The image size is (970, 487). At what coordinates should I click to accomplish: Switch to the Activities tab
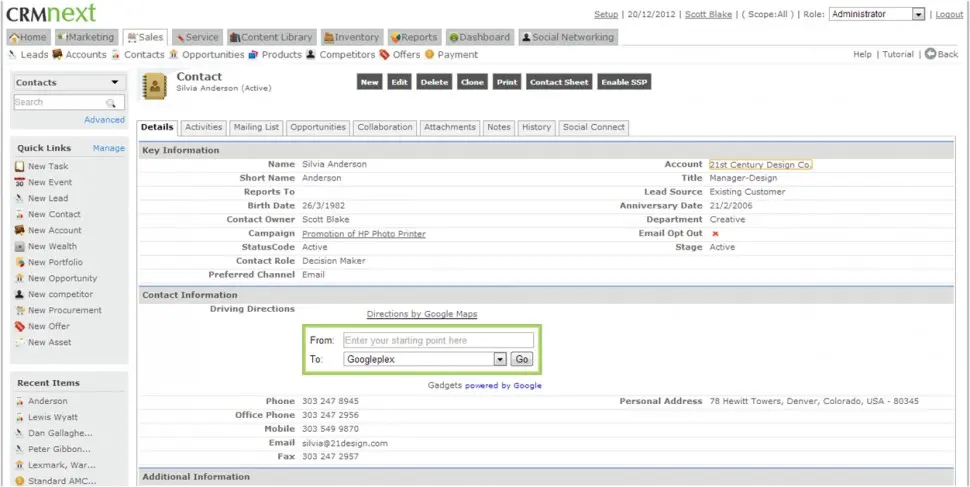coord(204,127)
